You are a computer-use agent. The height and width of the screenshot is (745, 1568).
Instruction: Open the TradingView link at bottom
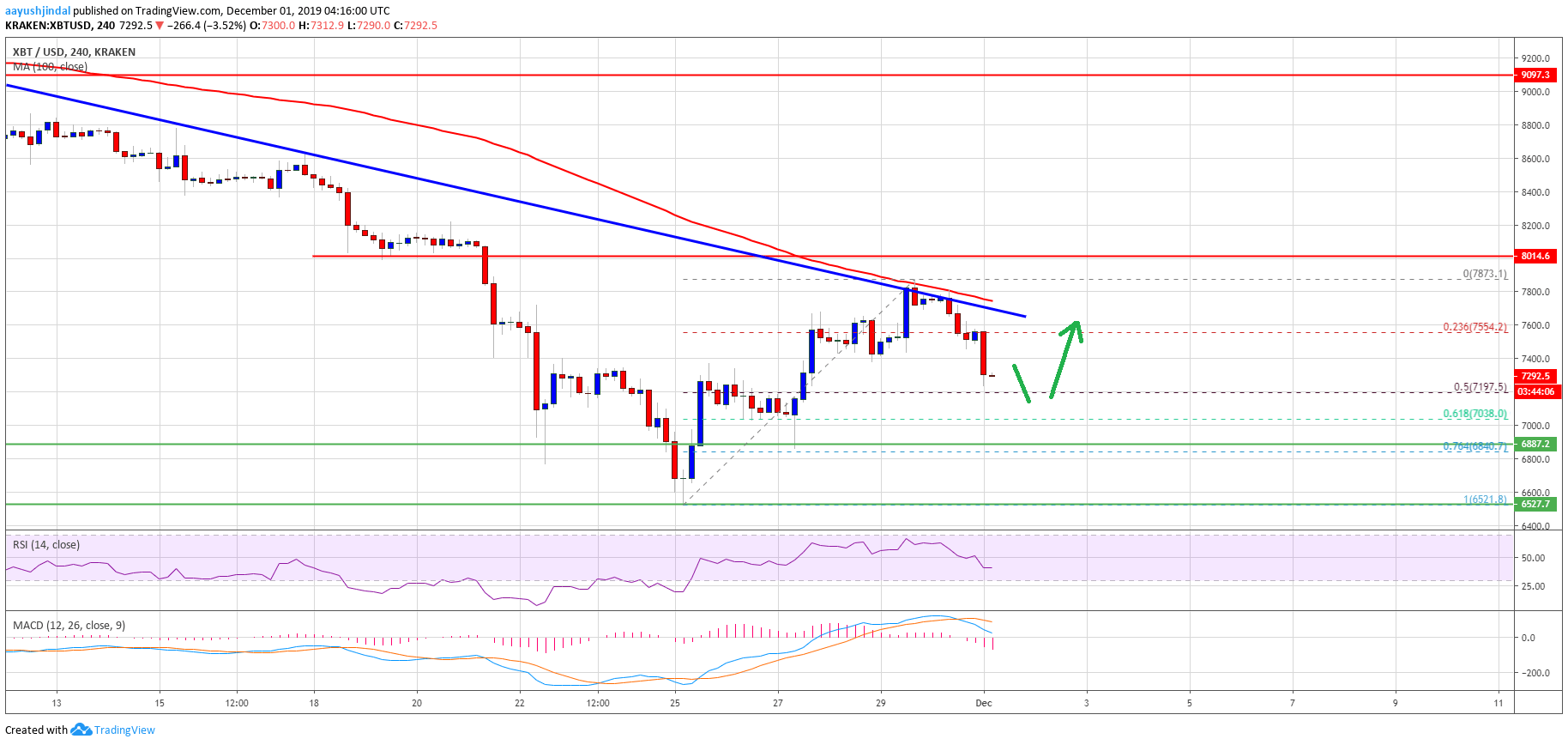coord(124,730)
